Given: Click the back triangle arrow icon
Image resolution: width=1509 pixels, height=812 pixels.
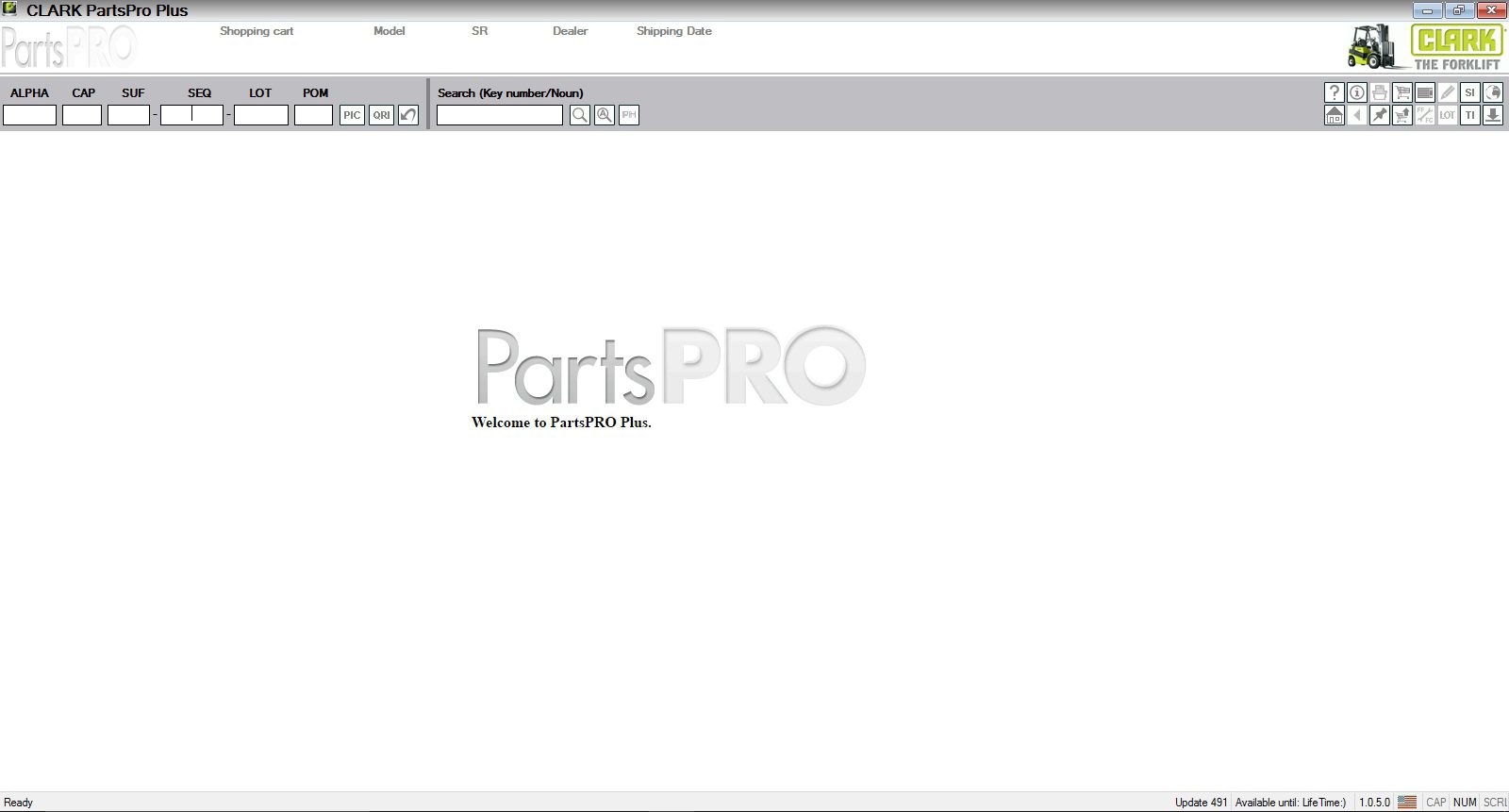Looking at the screenshot, I should 1356,115.
